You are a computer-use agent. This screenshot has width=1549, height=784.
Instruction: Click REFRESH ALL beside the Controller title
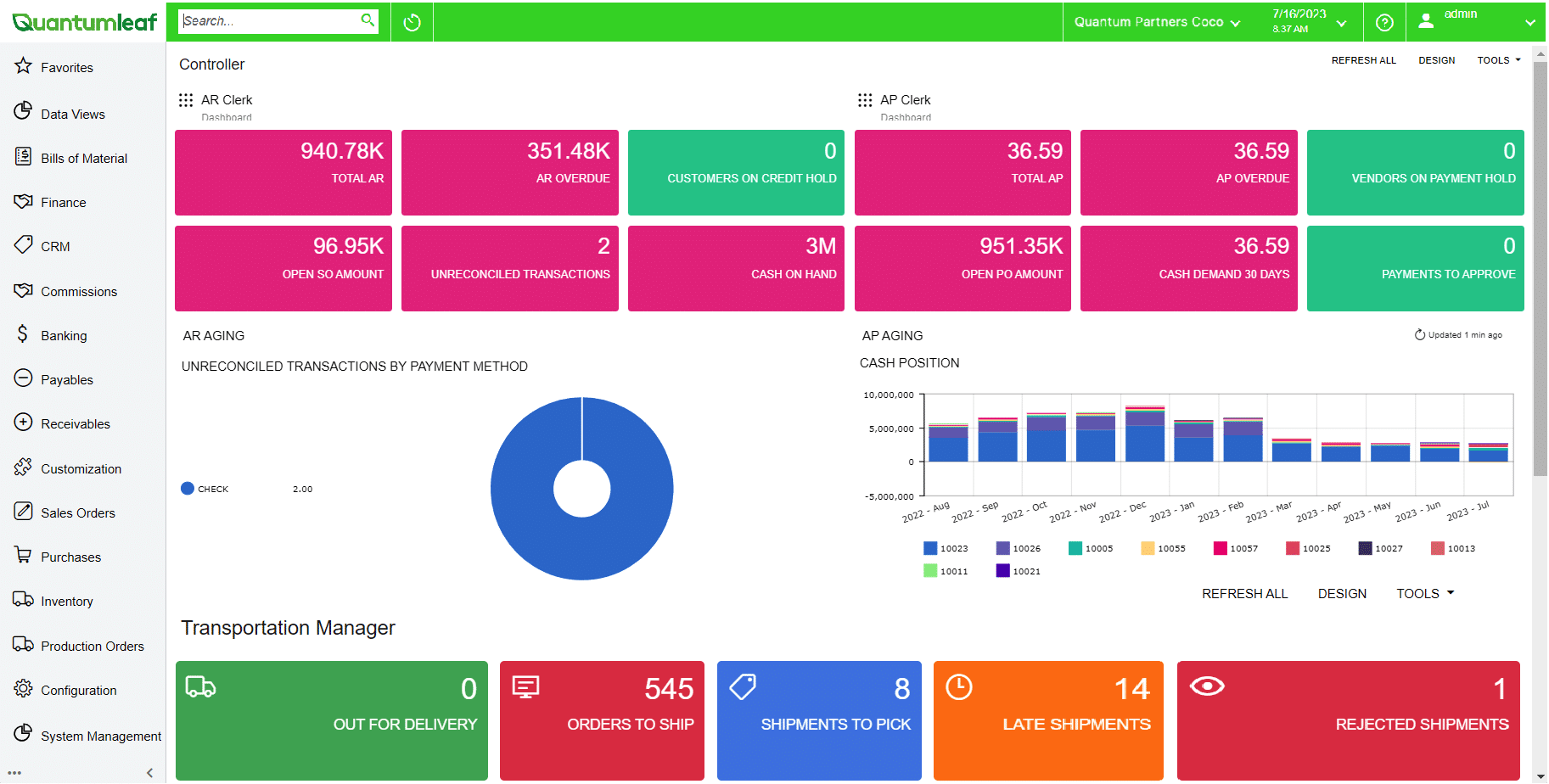1363,60
